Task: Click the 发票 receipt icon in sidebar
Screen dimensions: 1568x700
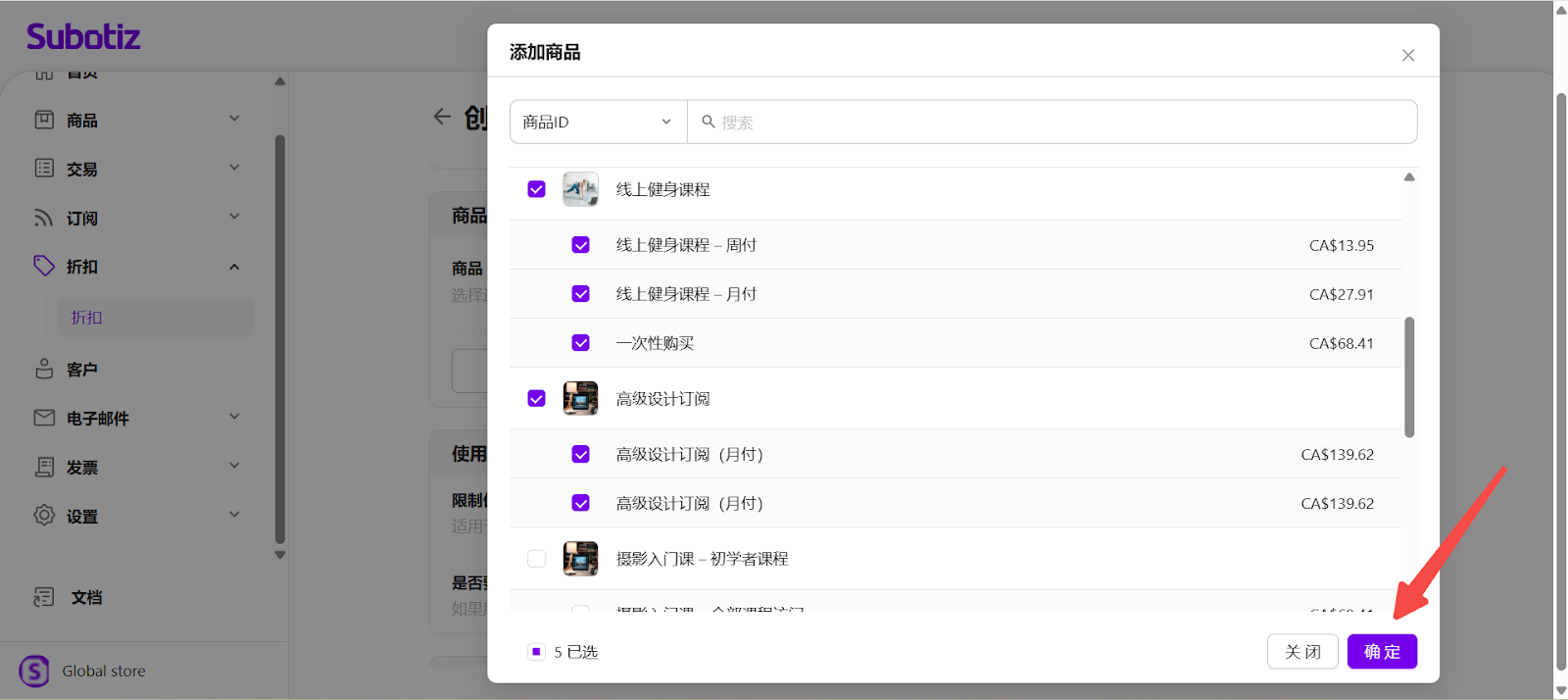Action: pos(44,467)
